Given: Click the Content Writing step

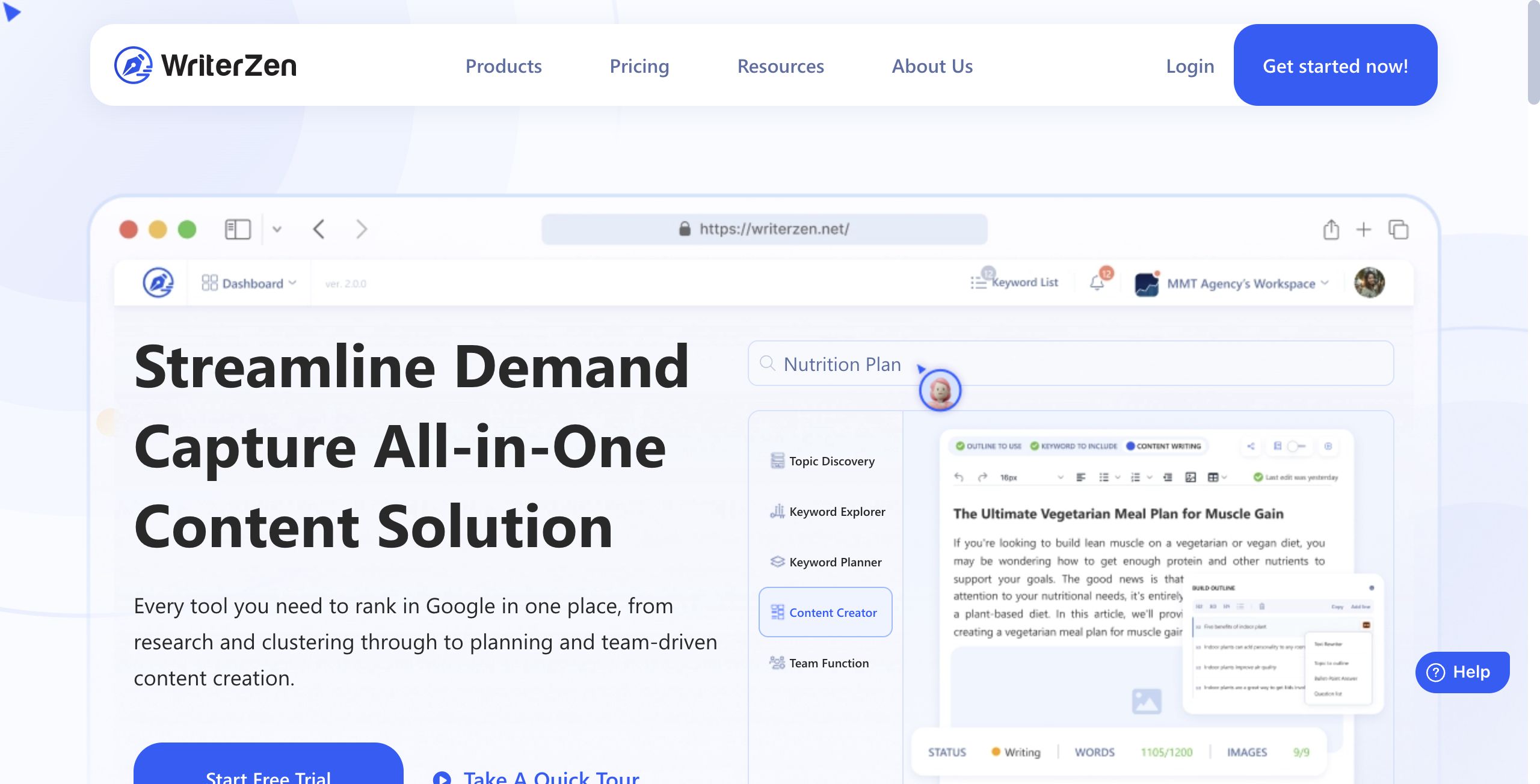Looking at the screenshot, I should [x=1163, y=446].
